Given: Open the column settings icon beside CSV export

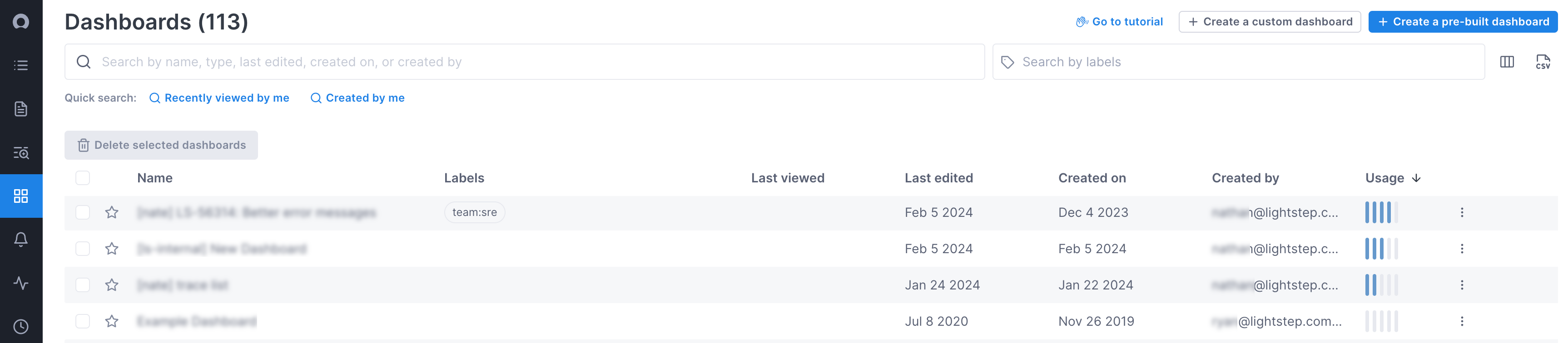Looking at the screenshot, I should pos(1507,61).
